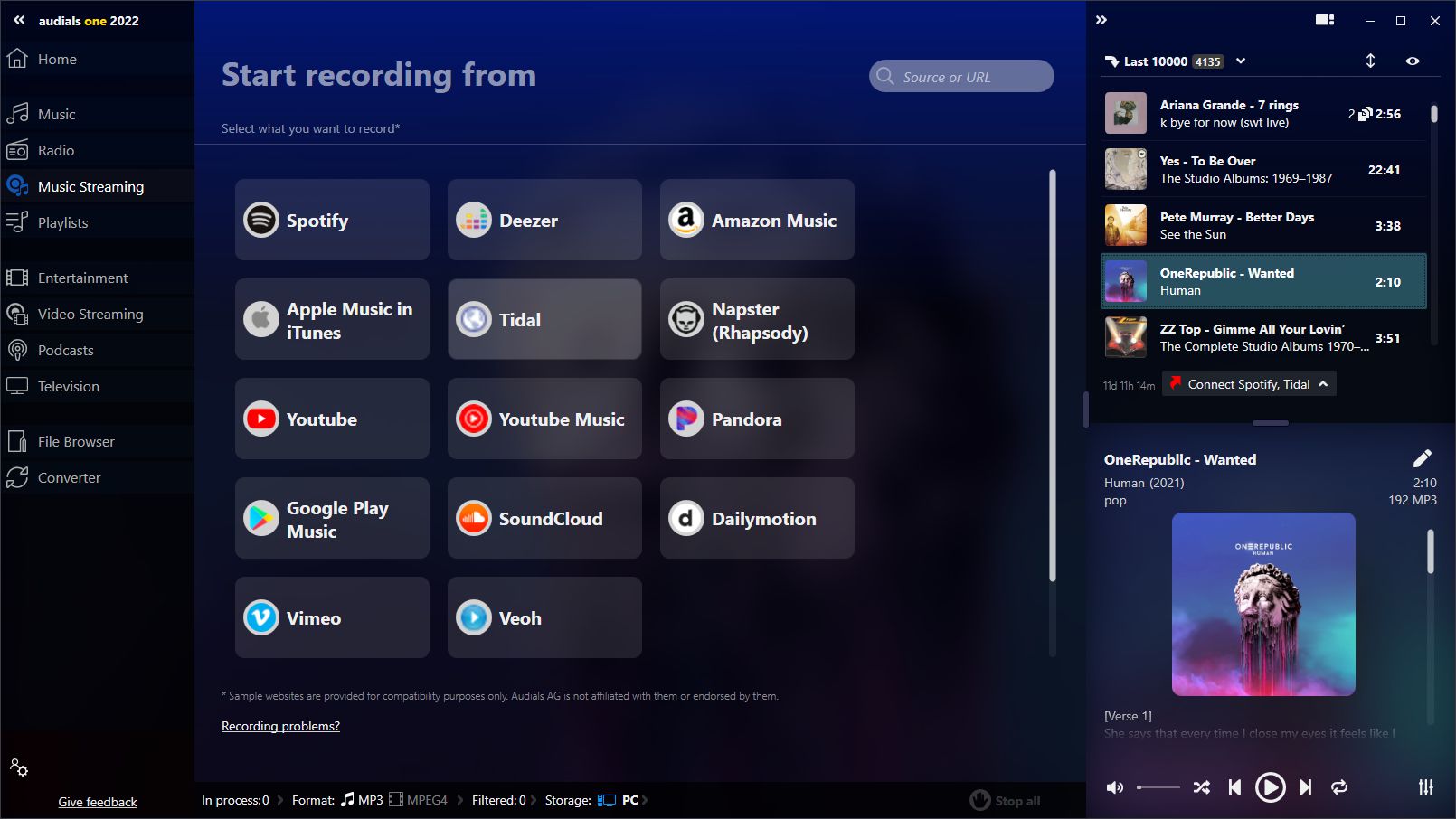Toggle shuffle playback mode
Screen dimensions: 1456x819
1201,787
